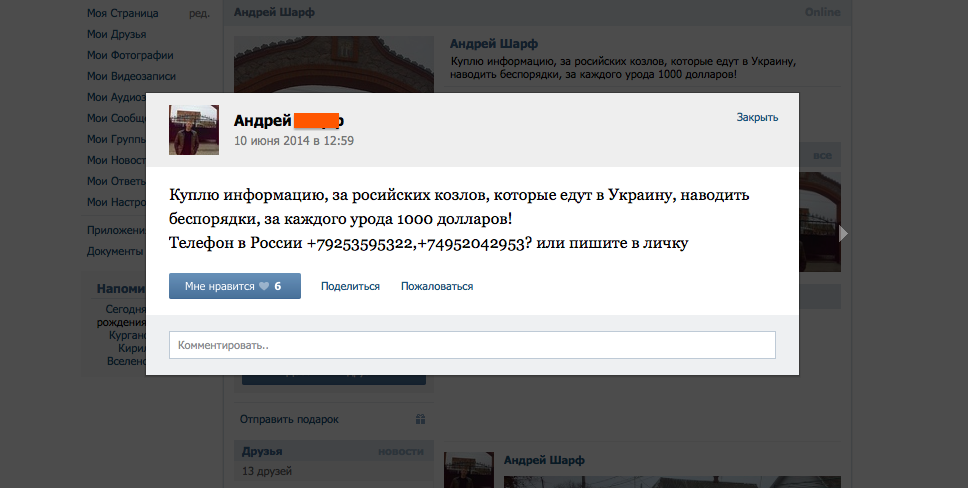Focus the Комментировать input field
This screenshot has width=968, height=488.
472,345
